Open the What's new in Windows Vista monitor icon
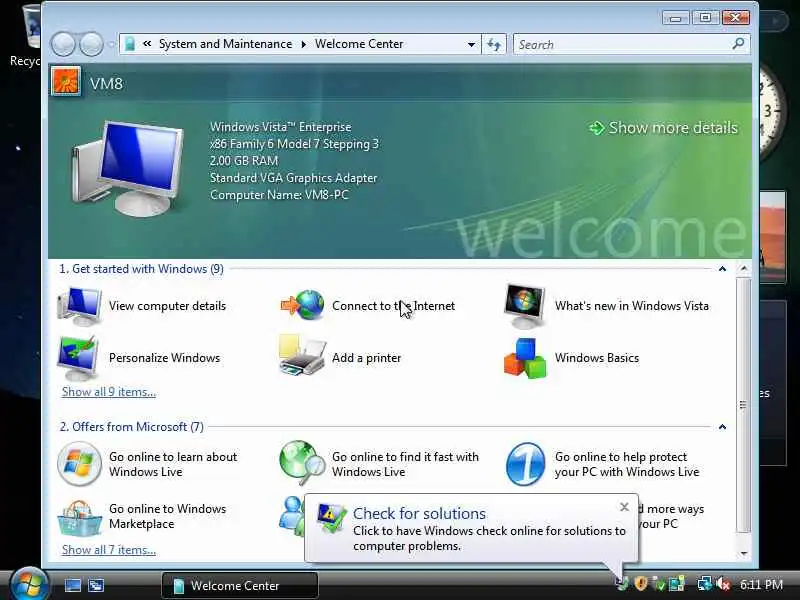This screenshot has width=800, height=600. [x=525, y=306]
